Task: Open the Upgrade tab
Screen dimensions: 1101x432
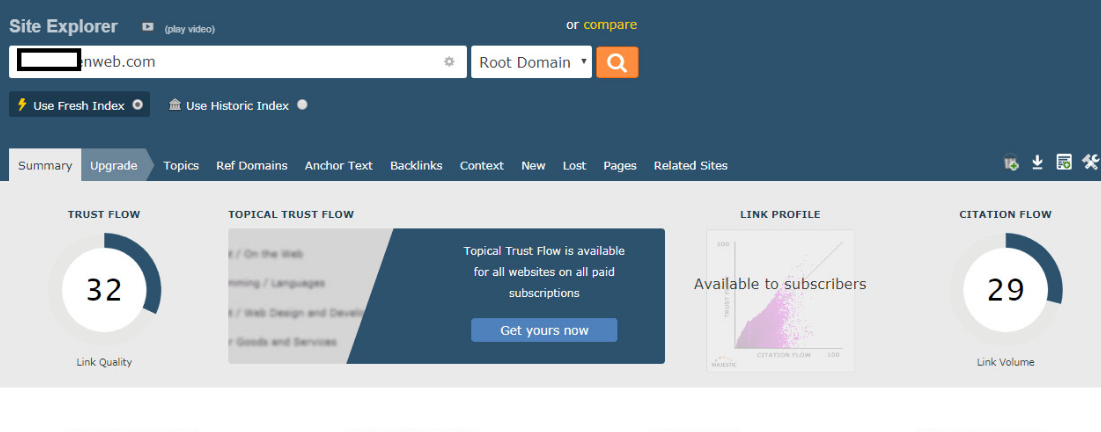Action: (114, 166)
